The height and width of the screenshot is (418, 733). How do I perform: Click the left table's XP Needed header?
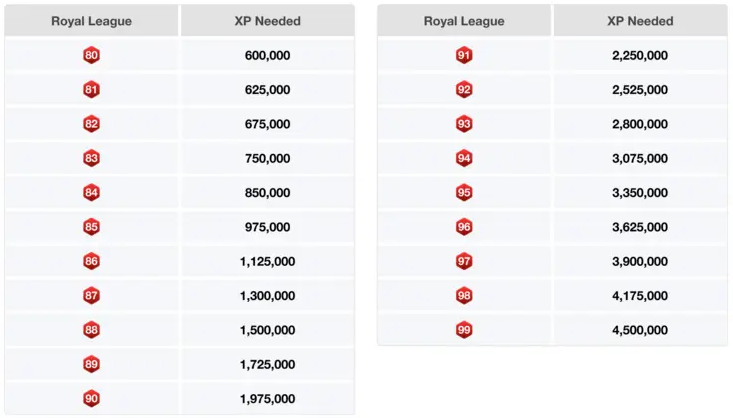(x=267, y=21)
